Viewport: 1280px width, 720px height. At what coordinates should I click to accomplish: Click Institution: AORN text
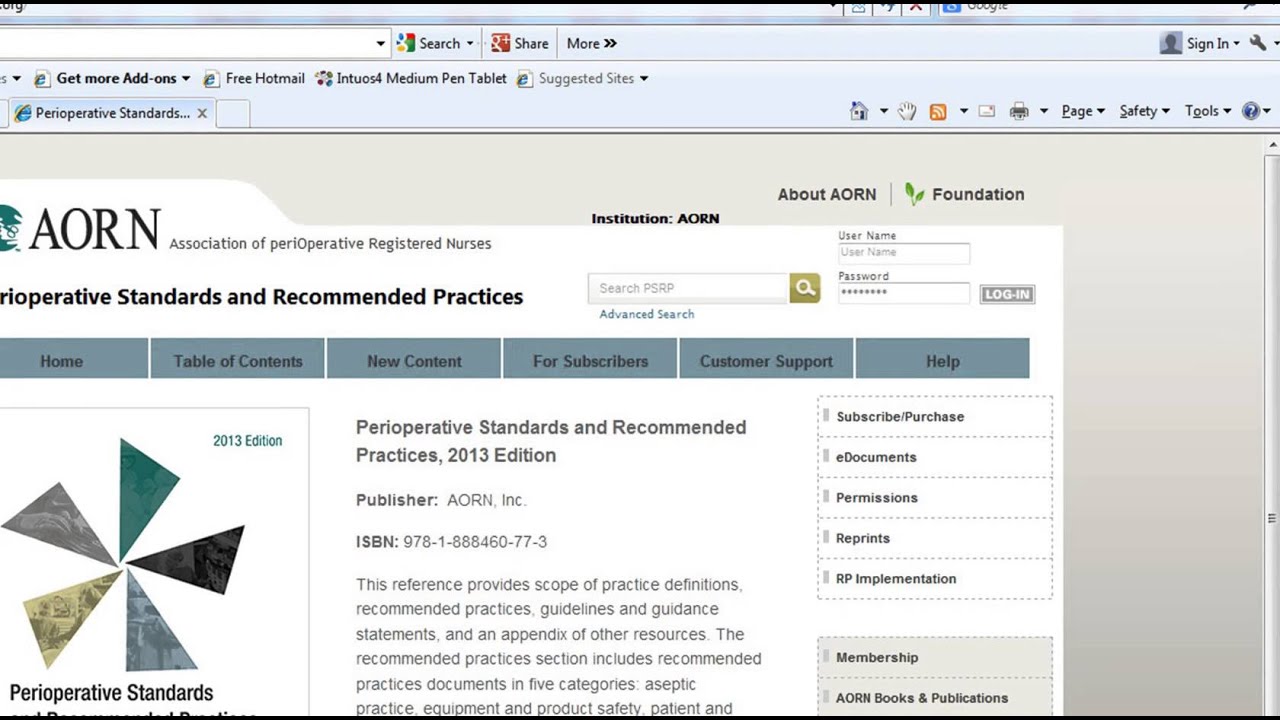click(x=655, y=218)
